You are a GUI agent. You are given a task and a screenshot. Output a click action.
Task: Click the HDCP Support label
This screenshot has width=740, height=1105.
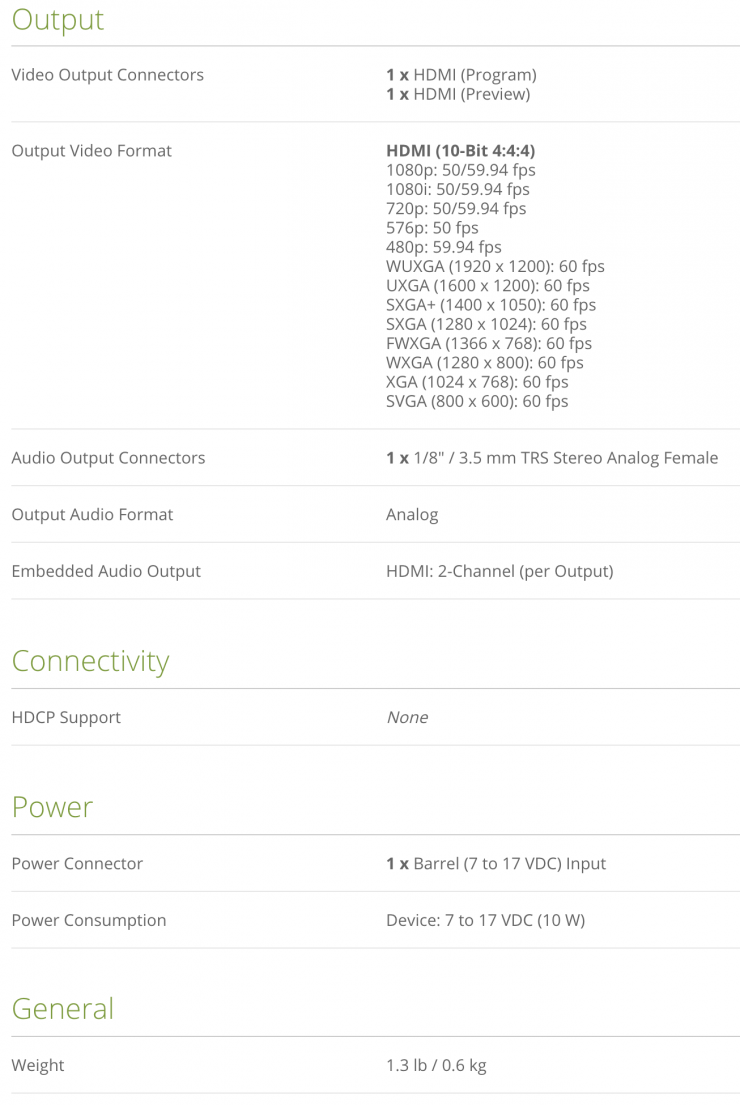[x=66, y=718]
